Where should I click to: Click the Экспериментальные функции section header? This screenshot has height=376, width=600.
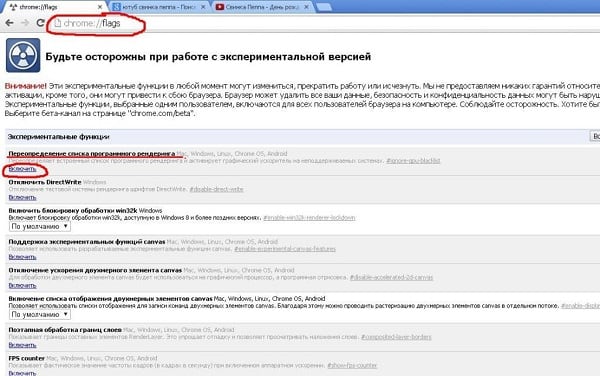click(x=59, y=137)
